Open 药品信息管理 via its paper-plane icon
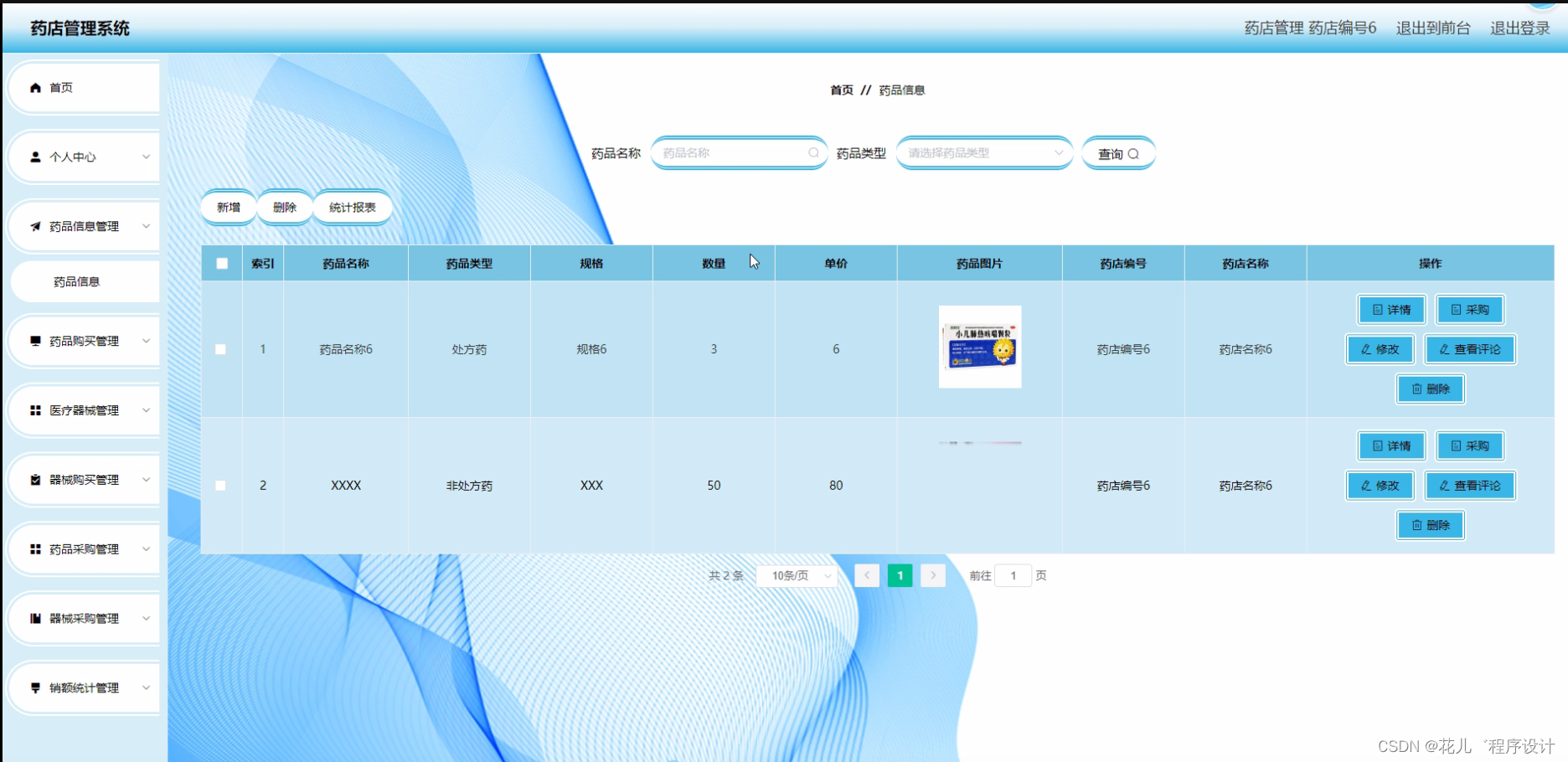 click(x=35, y=226)
